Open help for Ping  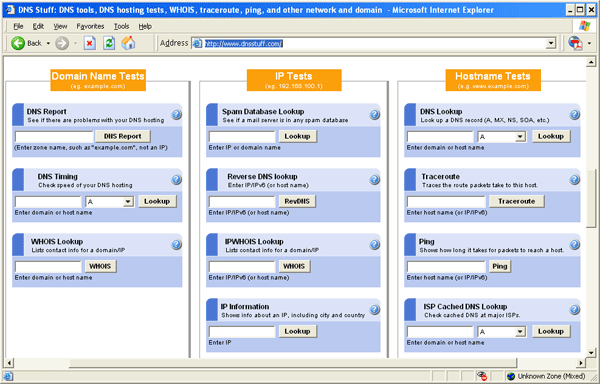pyautogui.click(x=574, y=244)
